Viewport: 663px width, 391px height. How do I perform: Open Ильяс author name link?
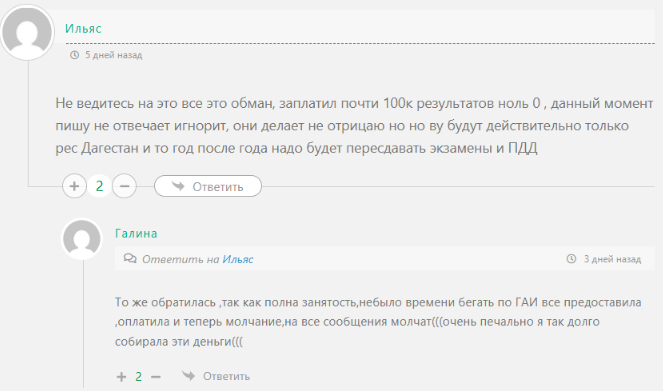point(83,28)
